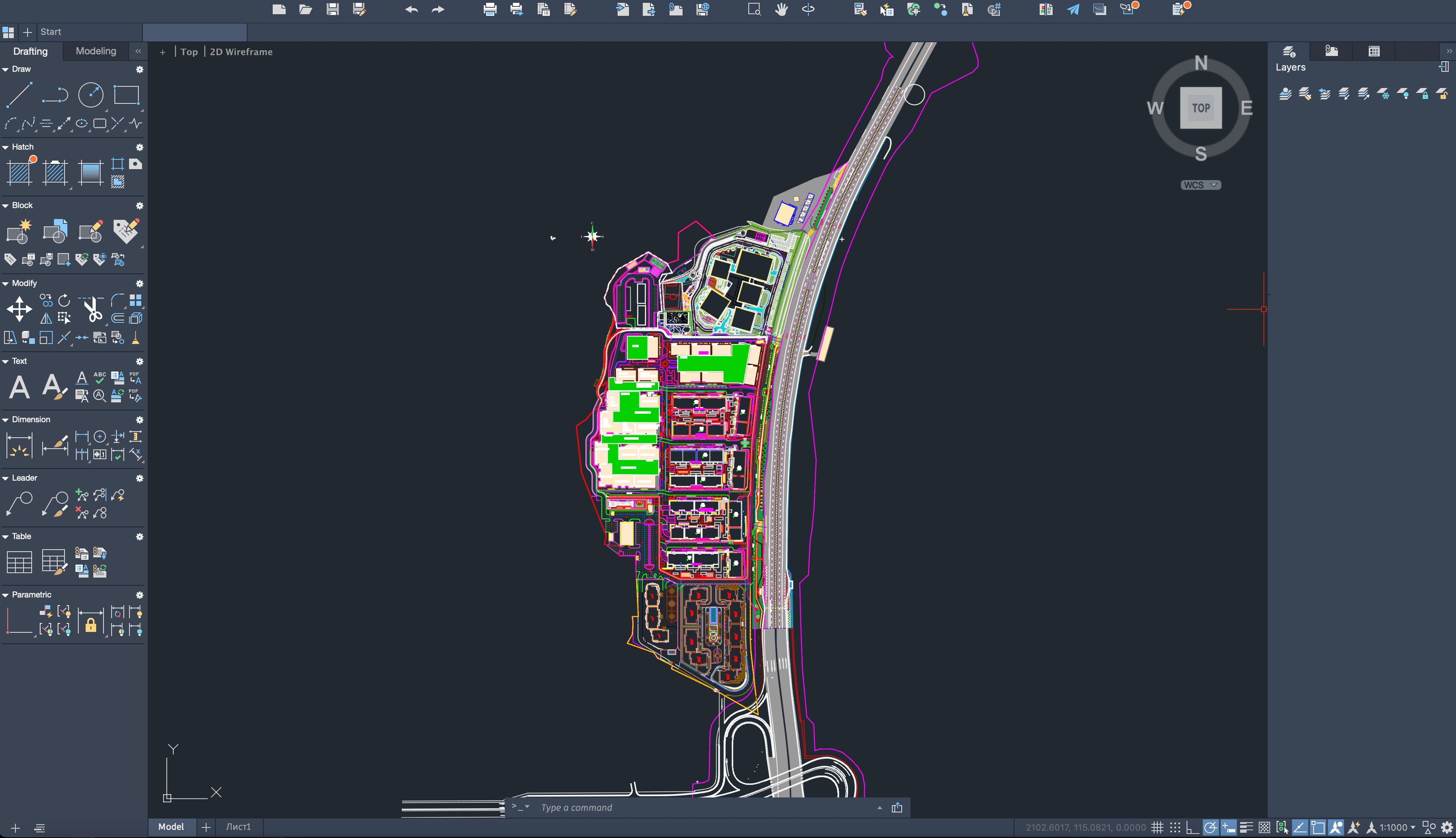Open the Top view control menu
Image resolution: width=1456 pixels, height=838 pixels.
pos(189,52)
